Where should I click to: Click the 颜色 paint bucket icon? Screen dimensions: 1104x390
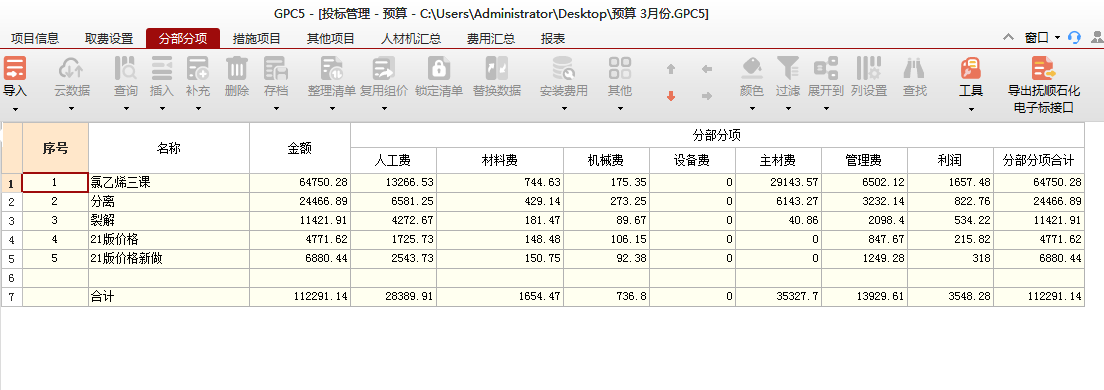(x=752, y=68)
